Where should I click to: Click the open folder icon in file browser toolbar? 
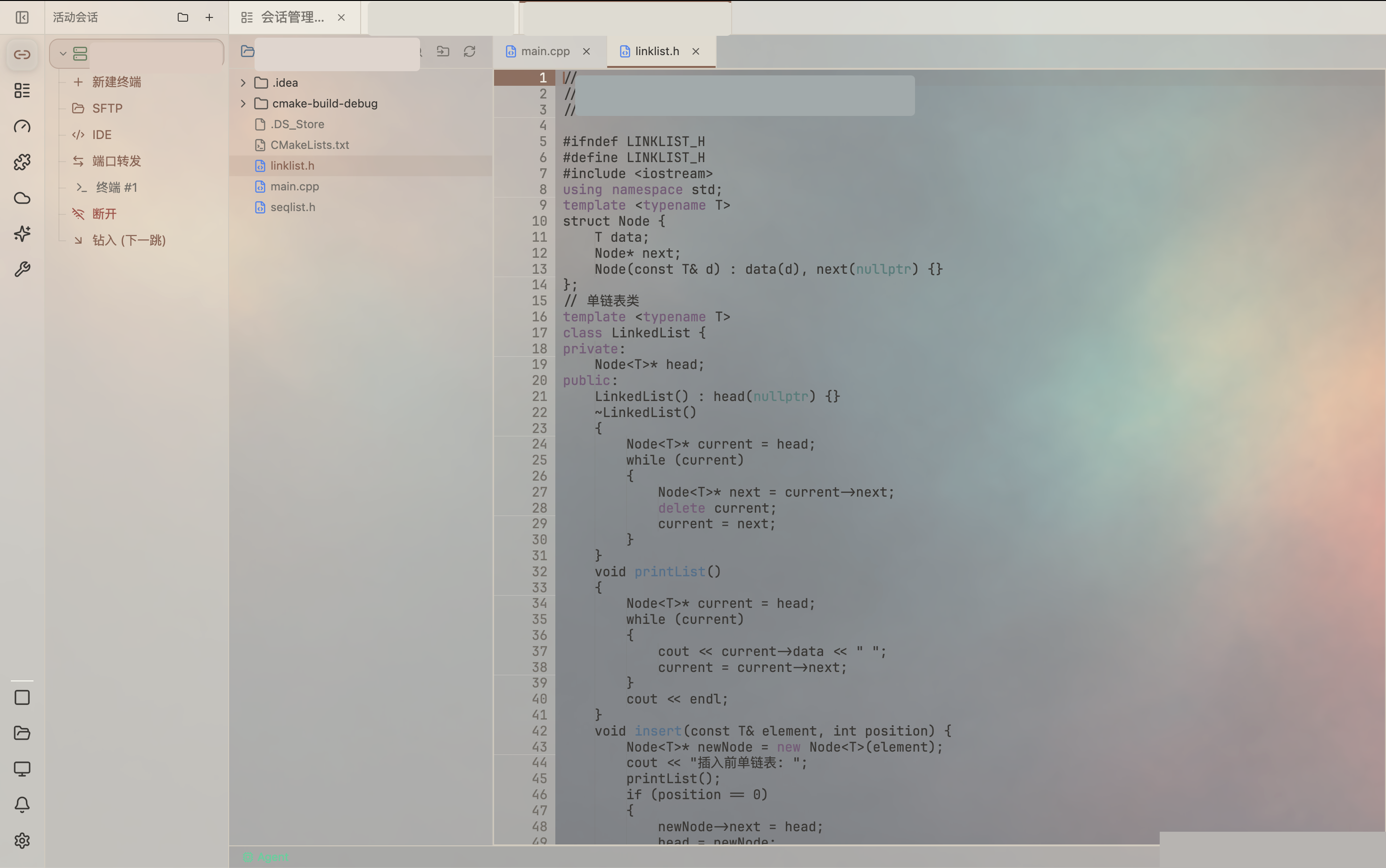247,51
